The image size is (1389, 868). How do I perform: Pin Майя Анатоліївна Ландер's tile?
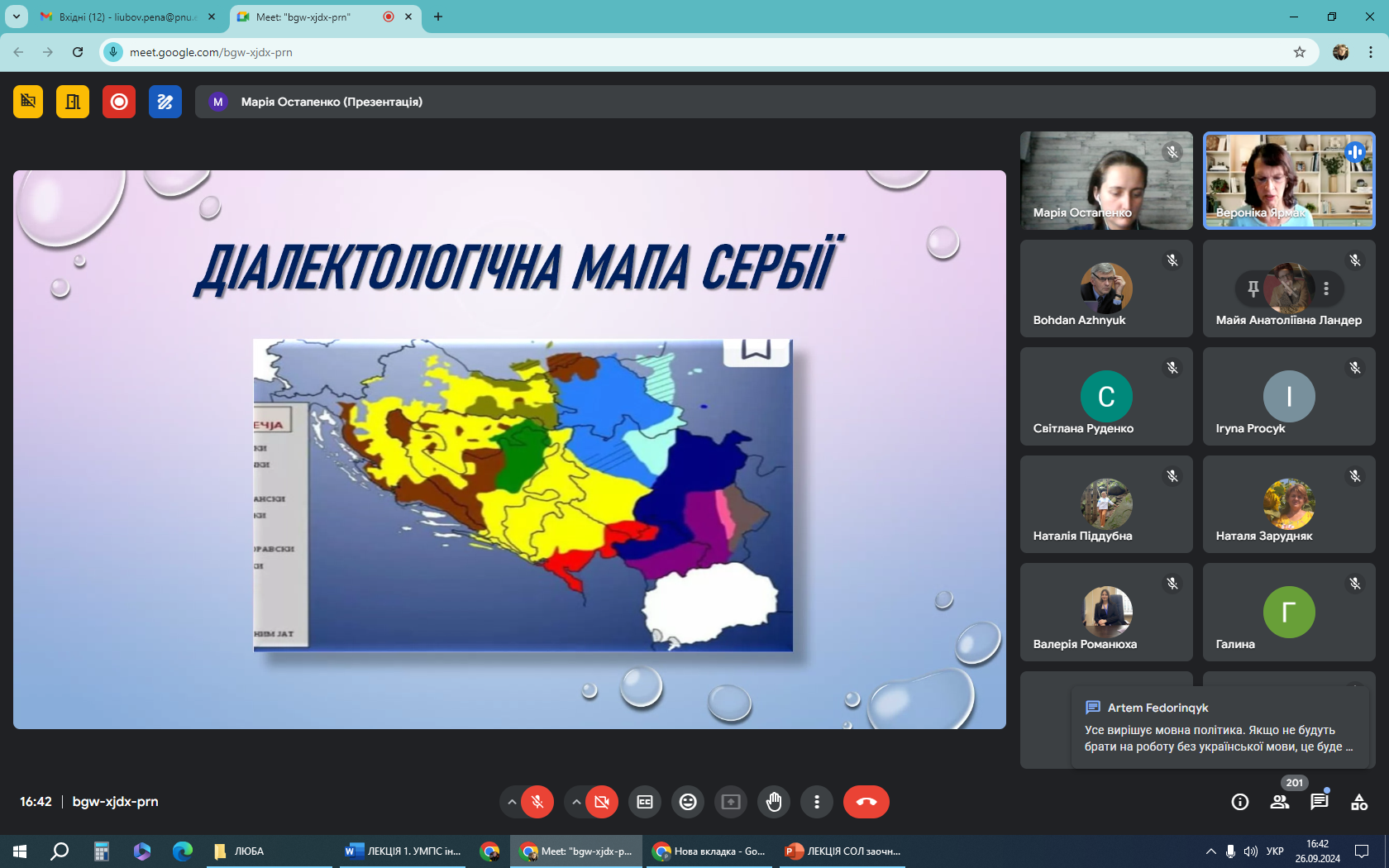click(1253, 289)
